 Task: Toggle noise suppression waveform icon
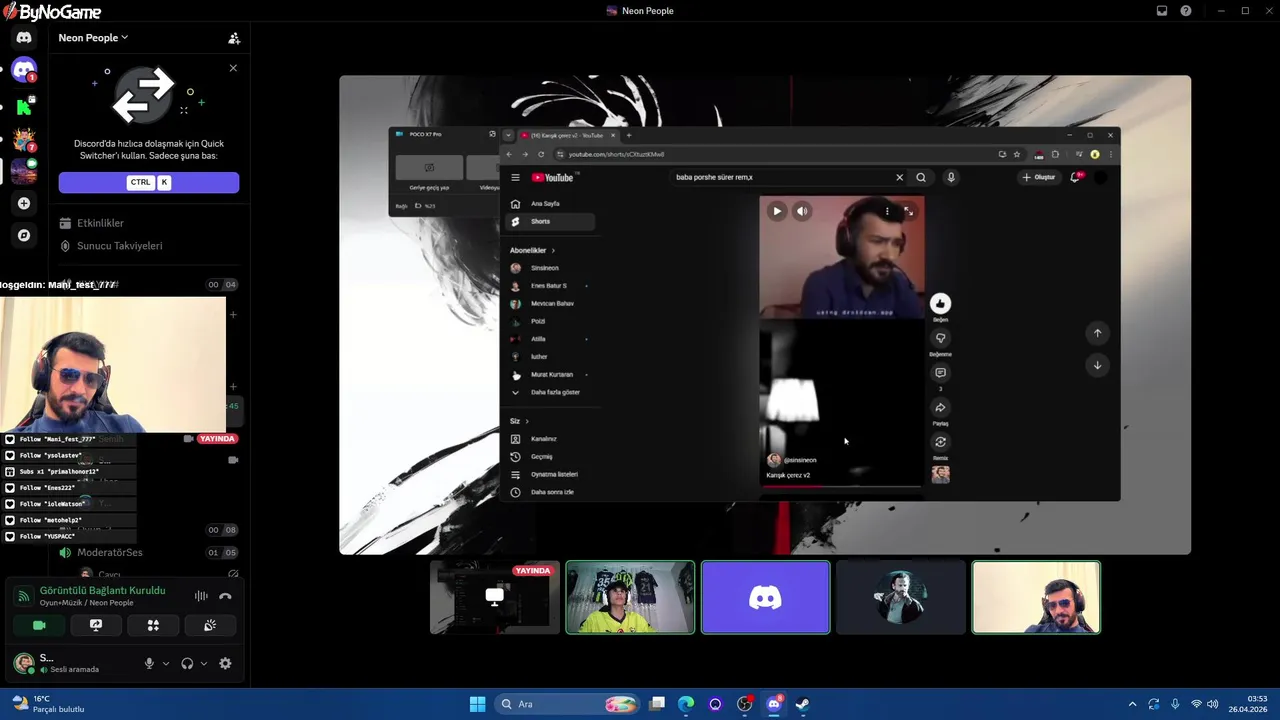(201, 596)
